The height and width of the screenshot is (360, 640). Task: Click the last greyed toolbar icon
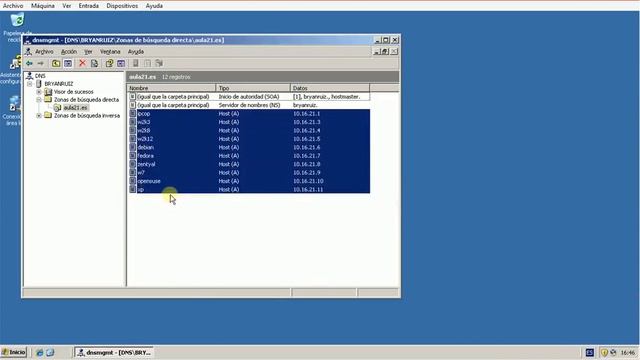pos(159,63)
